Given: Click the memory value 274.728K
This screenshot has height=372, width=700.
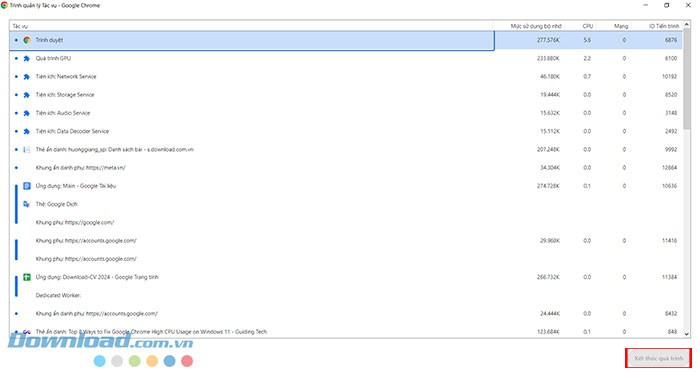Looking at the screenshot, I should click(548, 186).
